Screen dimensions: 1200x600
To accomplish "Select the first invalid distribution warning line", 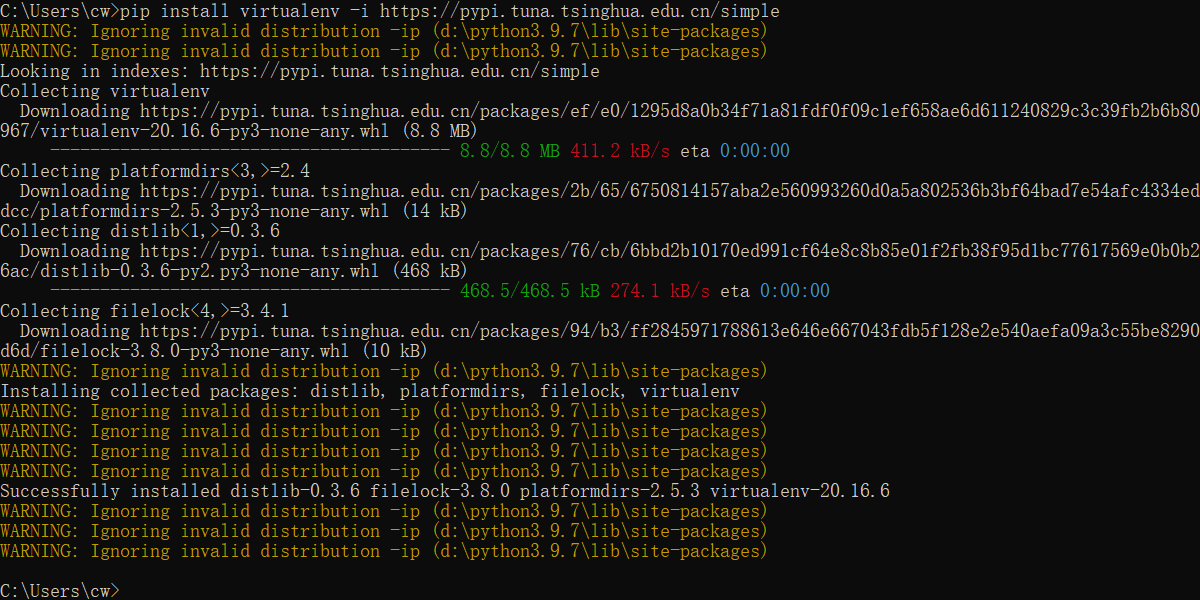I will pos(380,31).
